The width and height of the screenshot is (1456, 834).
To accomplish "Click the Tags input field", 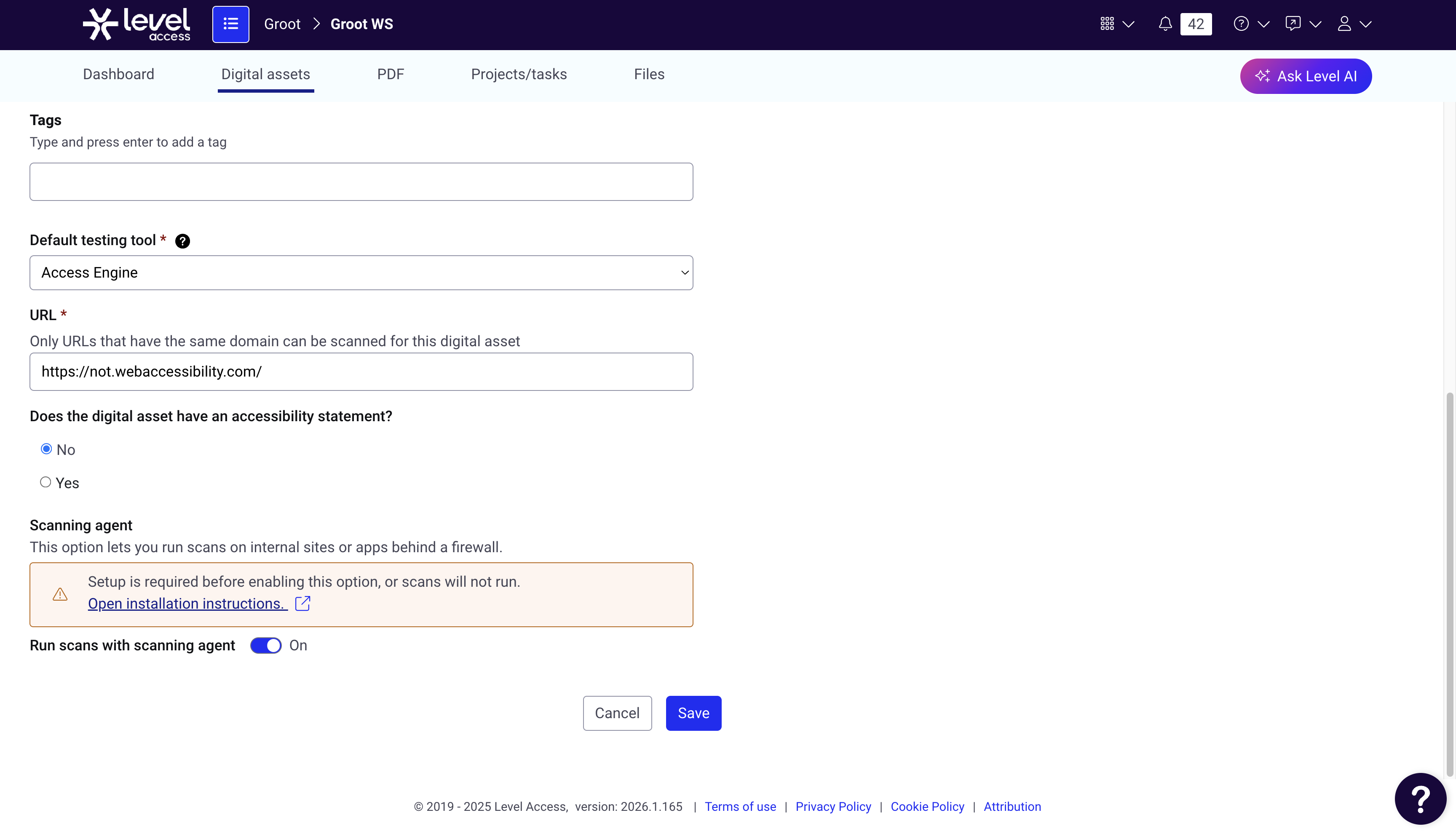I will click(361, 182).
